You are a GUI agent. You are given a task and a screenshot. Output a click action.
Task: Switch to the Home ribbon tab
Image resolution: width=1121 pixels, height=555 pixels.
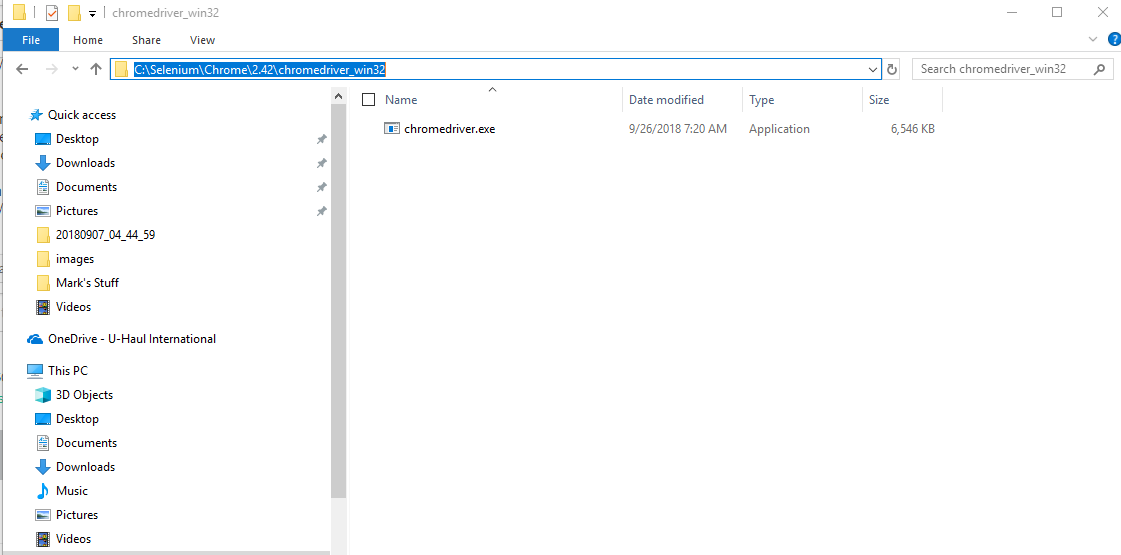pos(87,40)
